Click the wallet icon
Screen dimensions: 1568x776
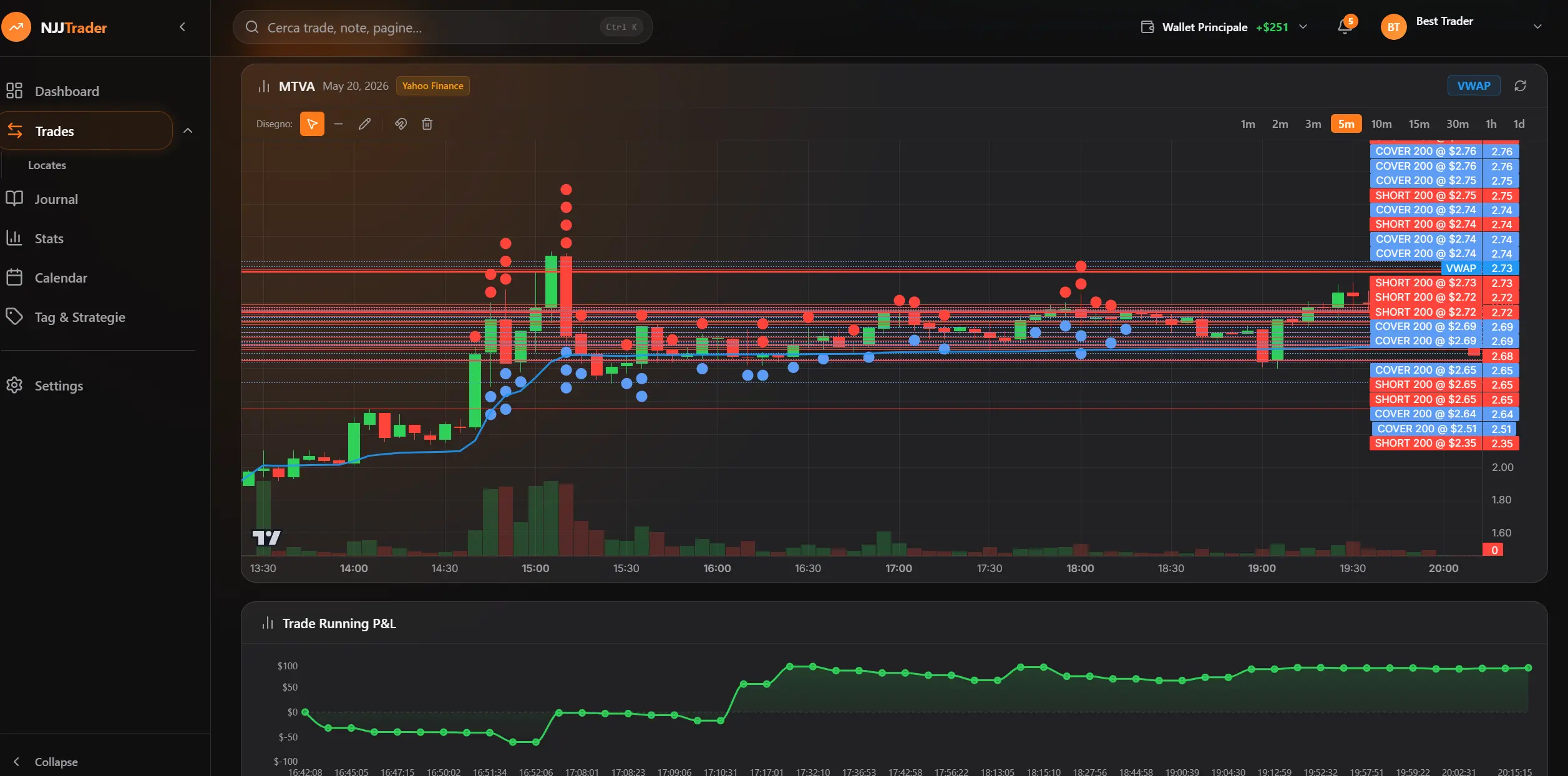(1147, 27)
